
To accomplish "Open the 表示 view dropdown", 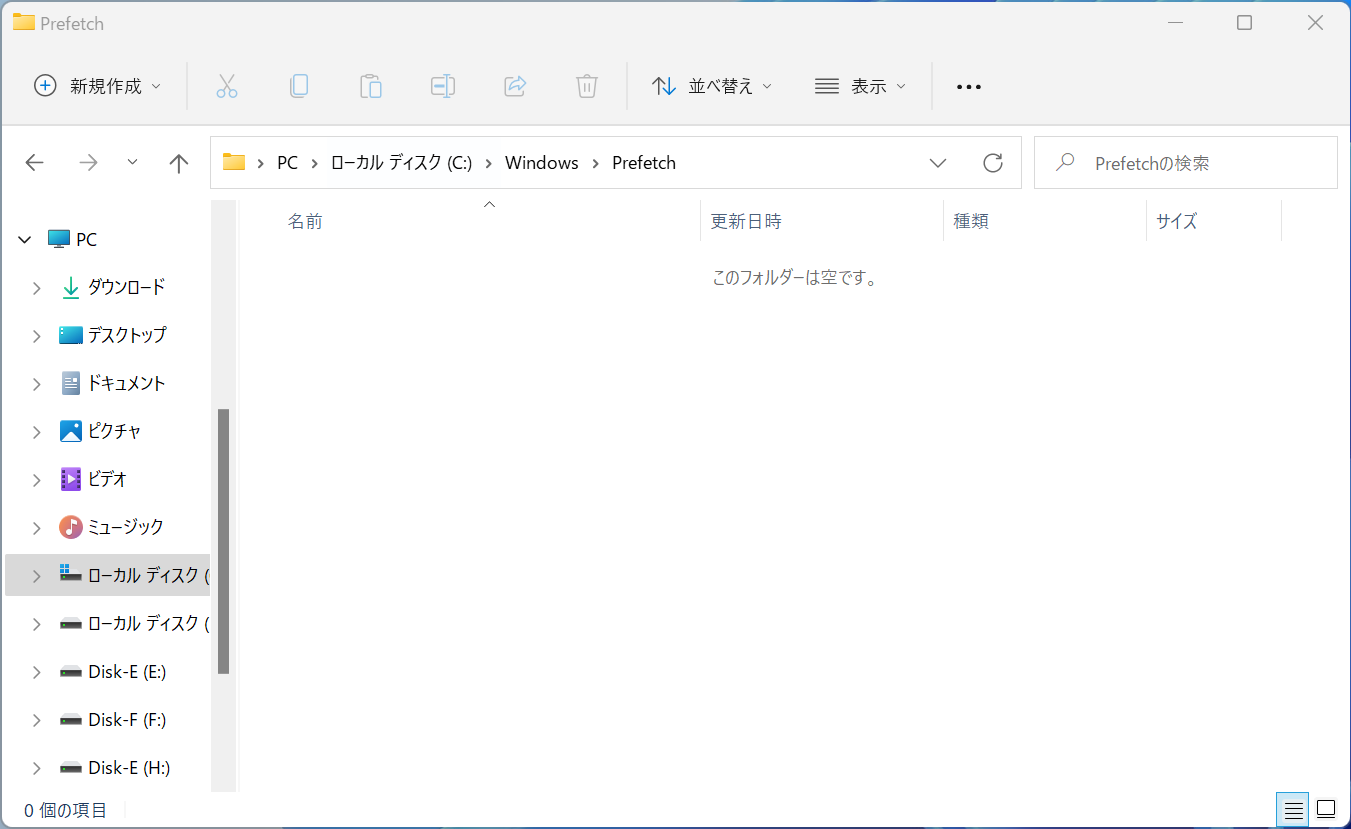I will click(860, 86).
